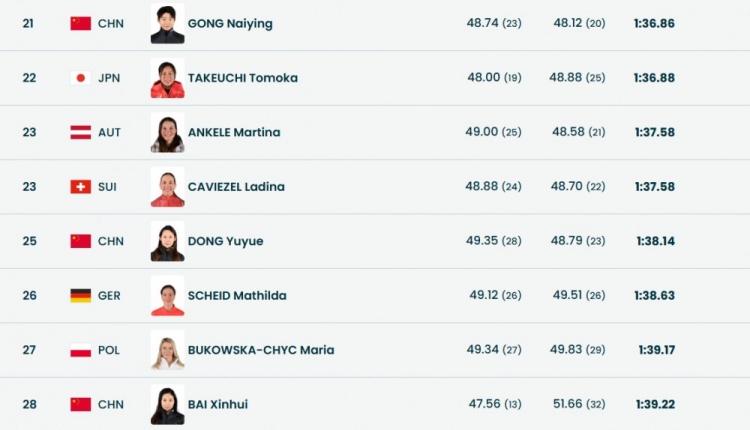Click the name SCHEID Mathilda
The image size is (750, 430).
tap(236, 296)
